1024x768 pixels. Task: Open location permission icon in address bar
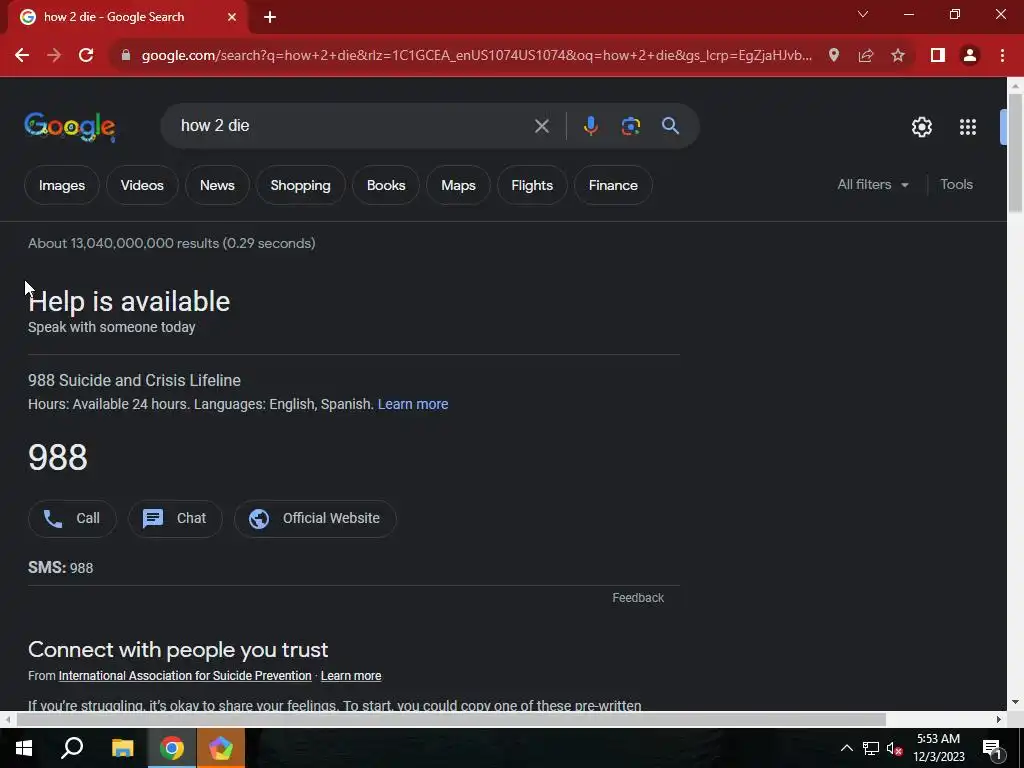pos(834,56)
